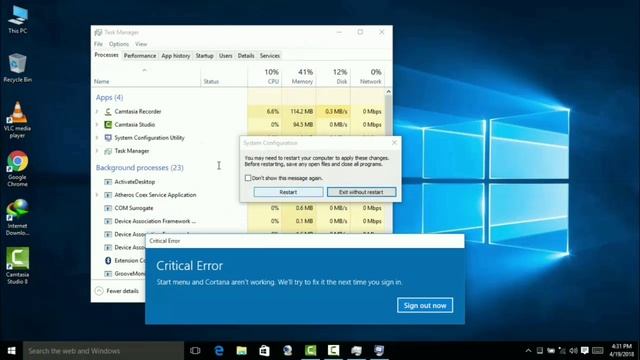Click Restart in System Configuration dialog
The height and width of the screenshot is (360, 640).
click(288, 192)
